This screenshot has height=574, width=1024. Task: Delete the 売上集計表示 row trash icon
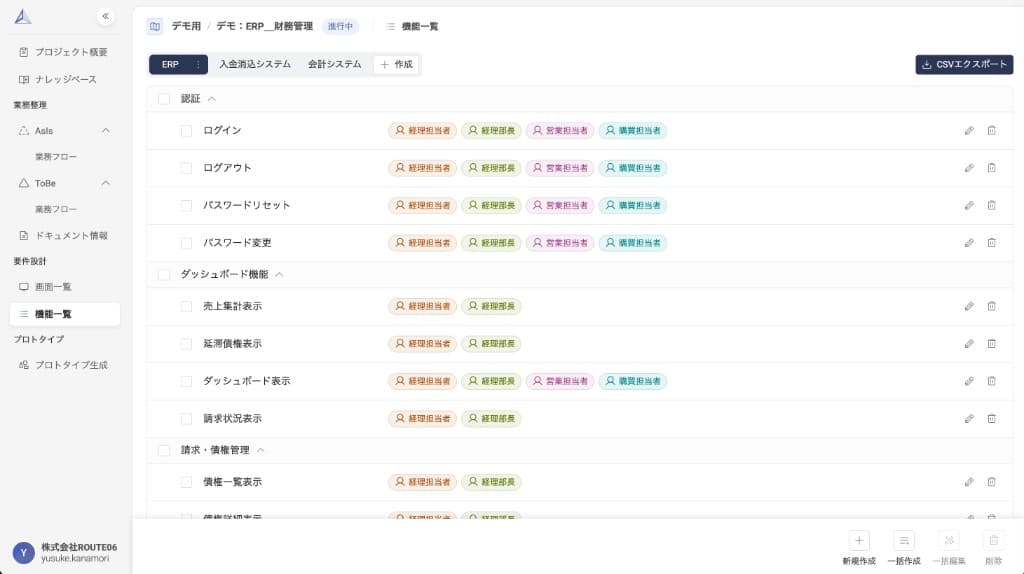(x=991, y=306)
